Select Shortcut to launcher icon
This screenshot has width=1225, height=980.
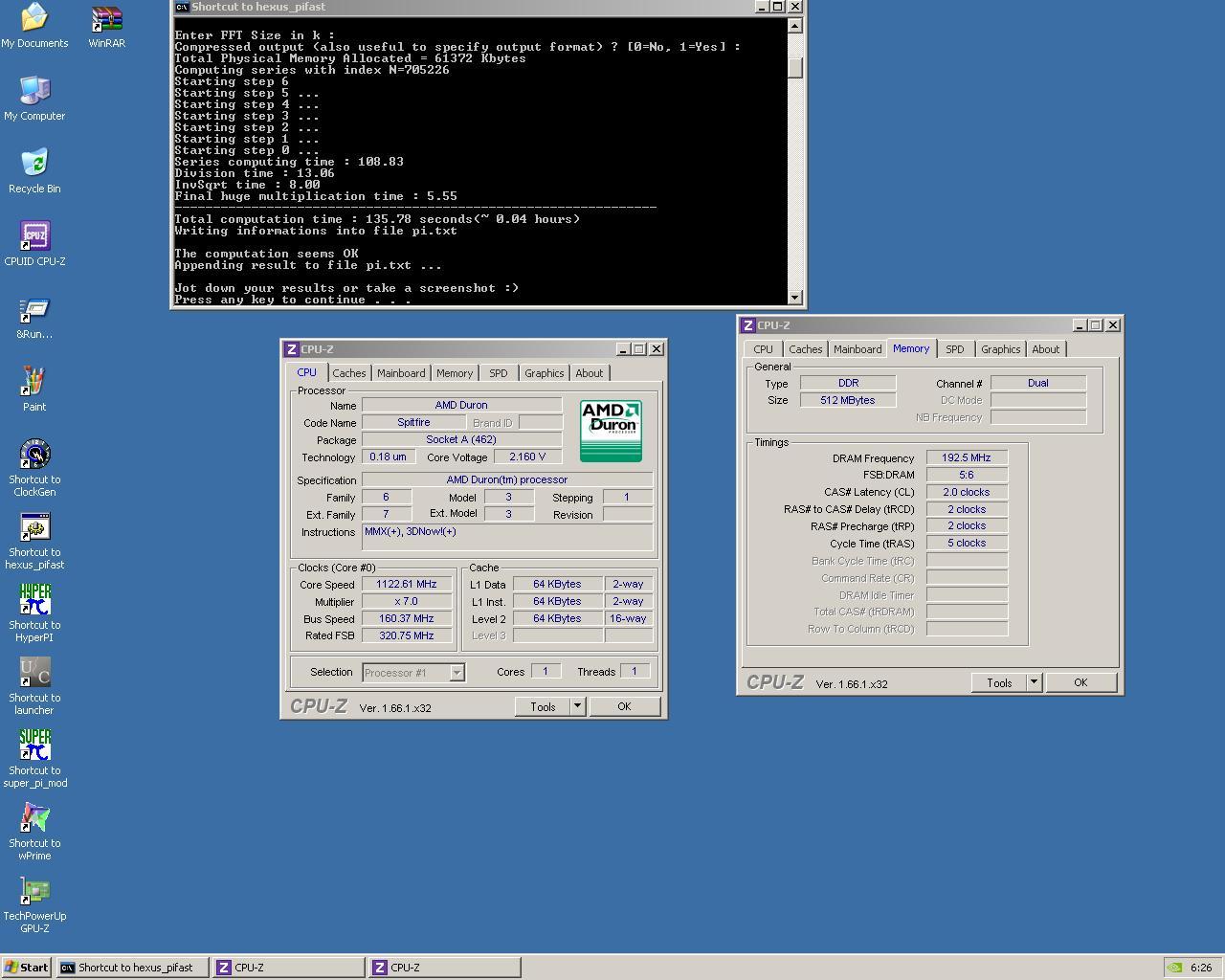(x=34, y=685)
